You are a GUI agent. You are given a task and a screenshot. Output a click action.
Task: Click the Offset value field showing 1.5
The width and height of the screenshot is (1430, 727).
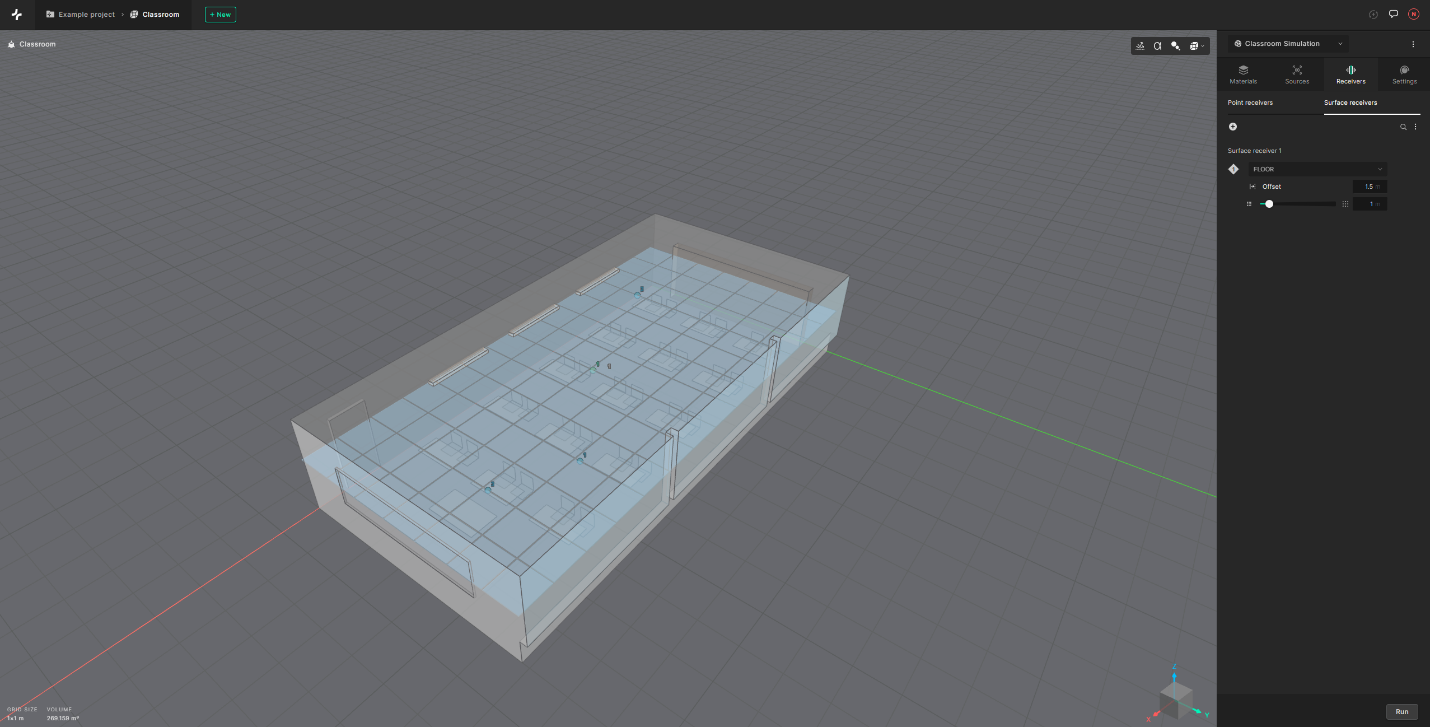1369,187
